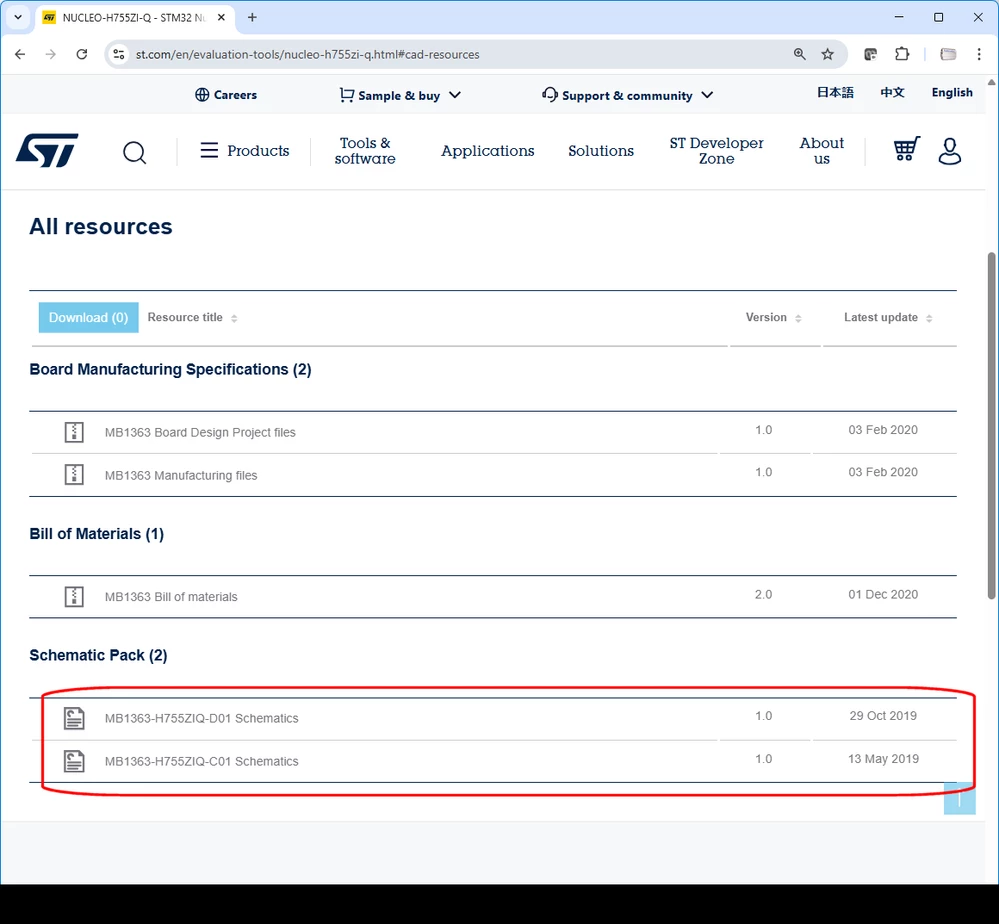Click the scroll-to-top arrow button
Screen dimensions: 999x924
click(x=959, y=798)
